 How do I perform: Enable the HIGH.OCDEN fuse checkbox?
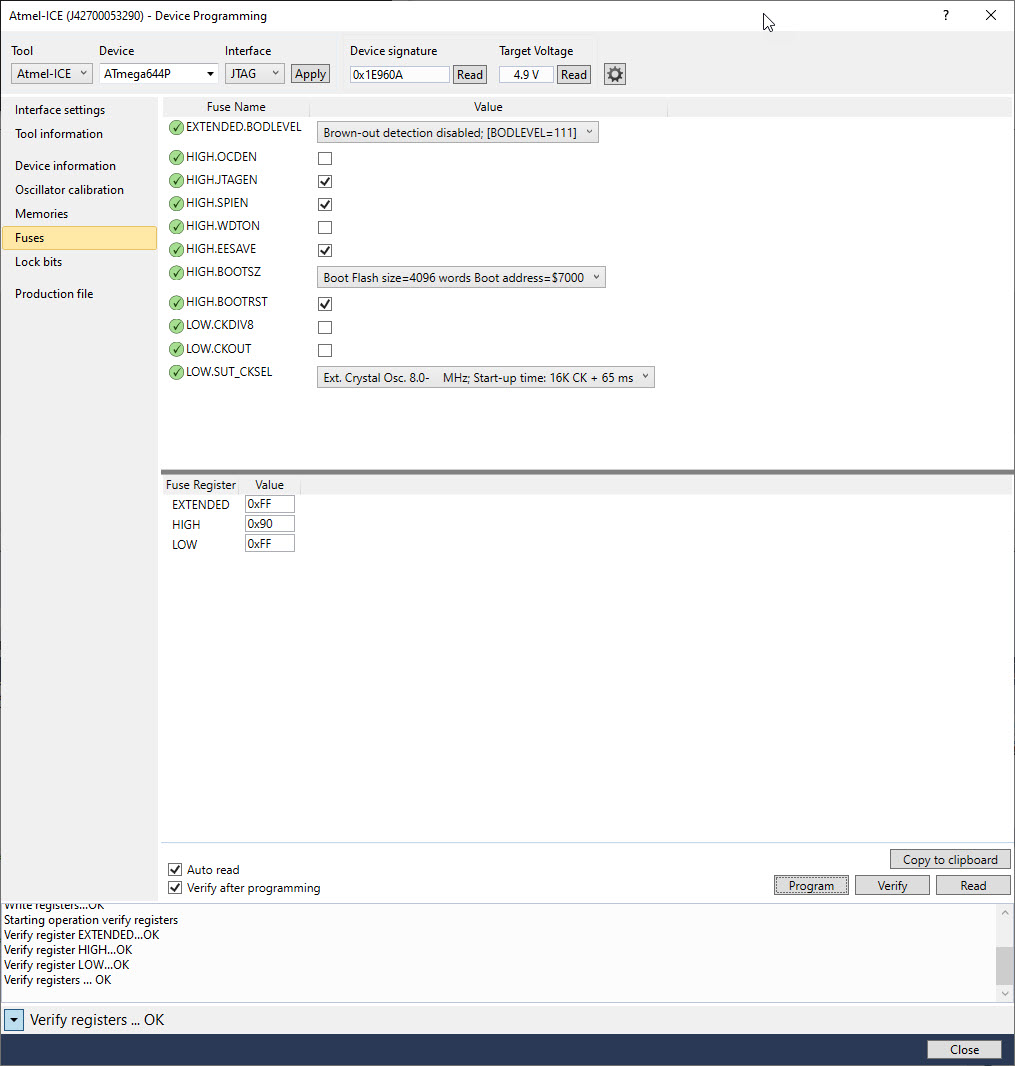coord(325,158)
